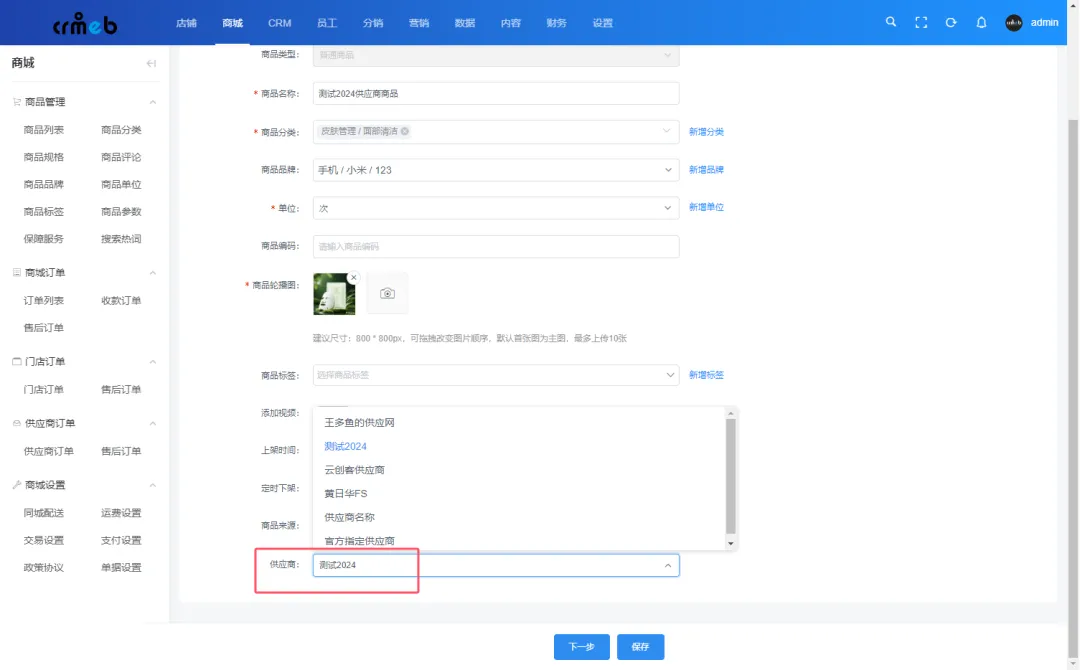This screenshot has height=670, width=1080.
Task: Choose 云创客供应商 from the supplier list
Action: coord(355,470)
